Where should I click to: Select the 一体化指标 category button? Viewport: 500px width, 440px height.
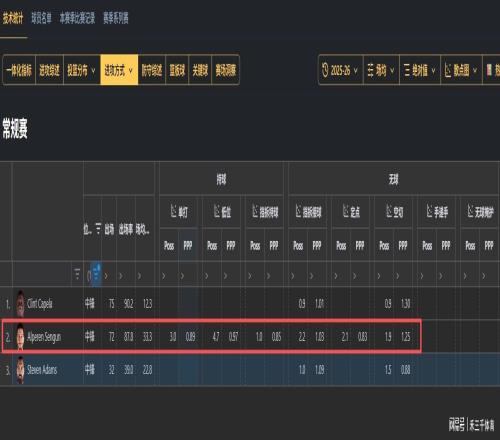coord(19,70)
